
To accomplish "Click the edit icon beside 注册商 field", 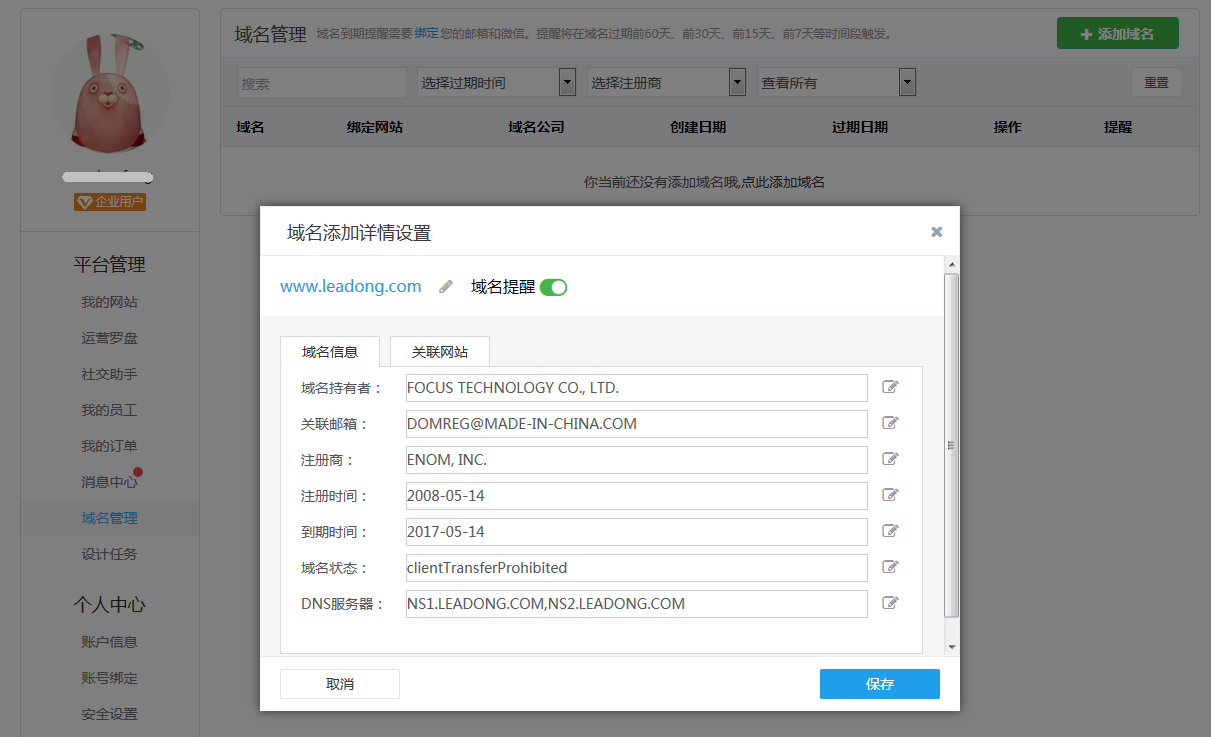I will [890, 459].
